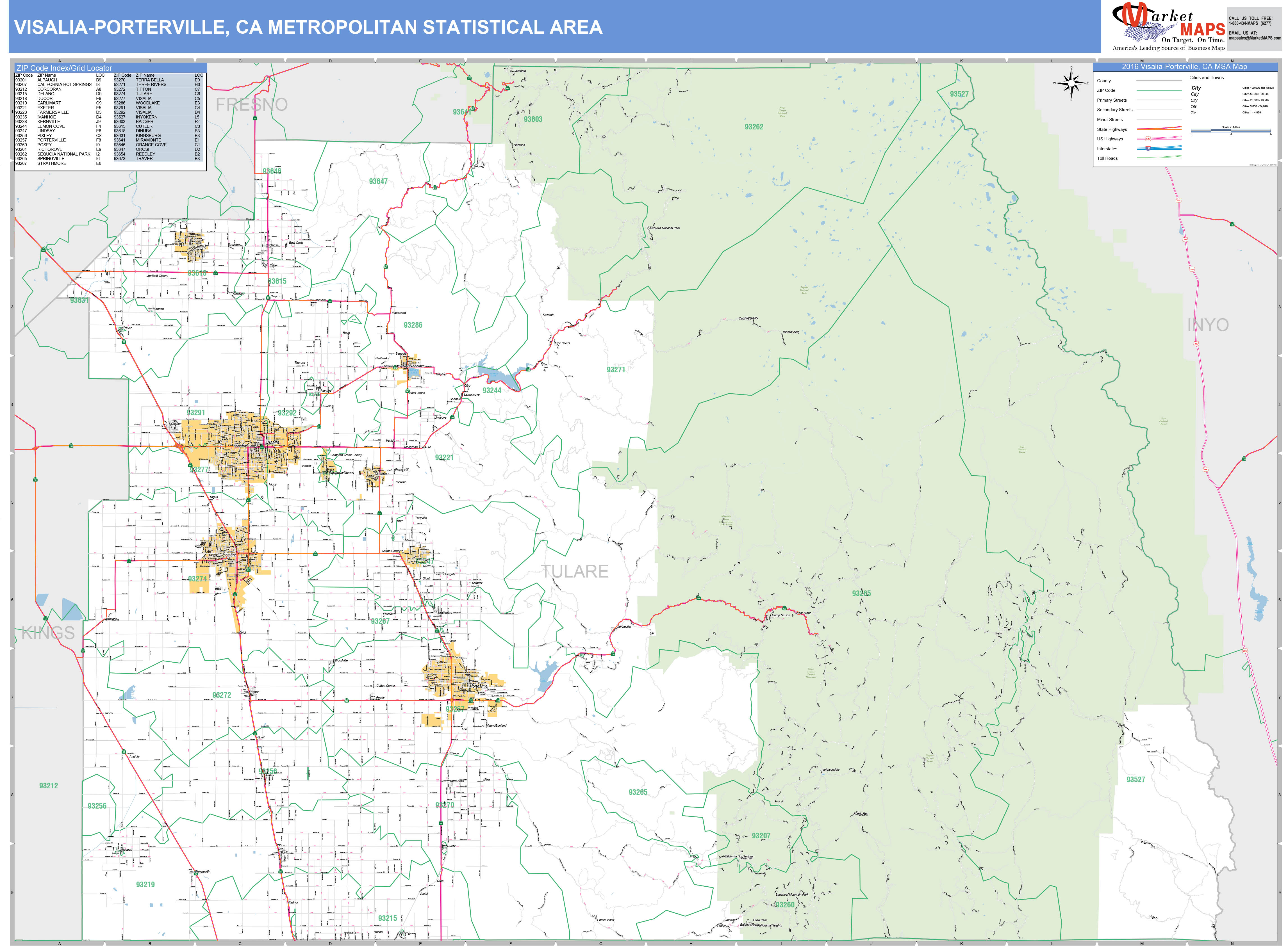Click the PORTERVILLE F8 entry in the ZIP index
This screenshot has height=947, width=1288.
point(52,140)
